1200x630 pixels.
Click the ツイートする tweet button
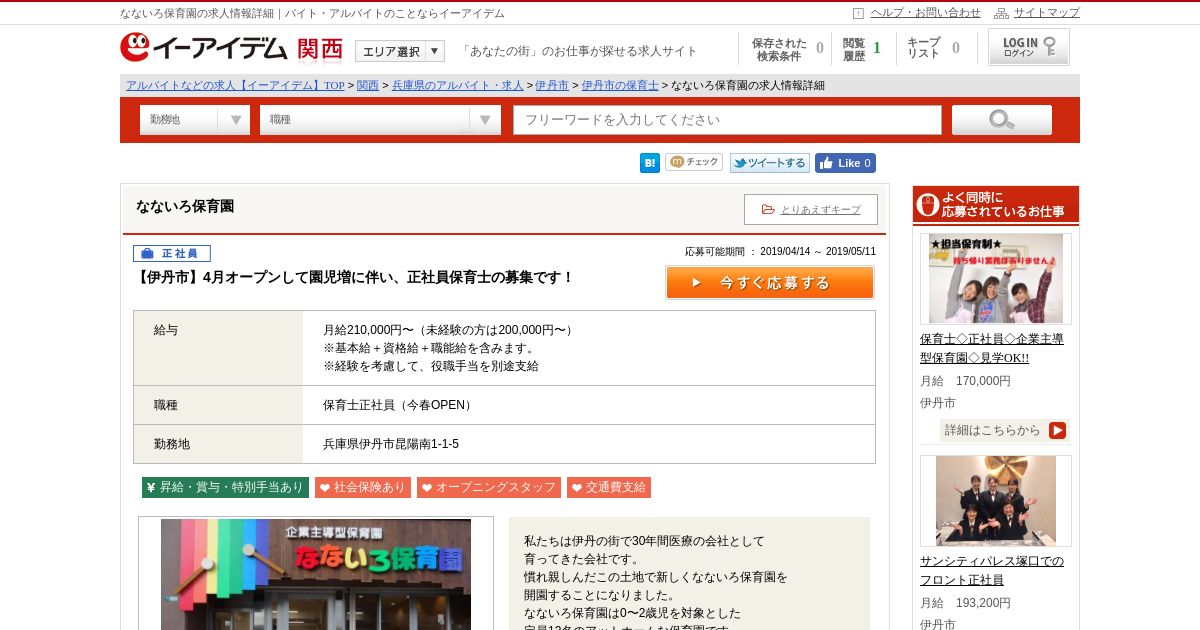point(769,163)
